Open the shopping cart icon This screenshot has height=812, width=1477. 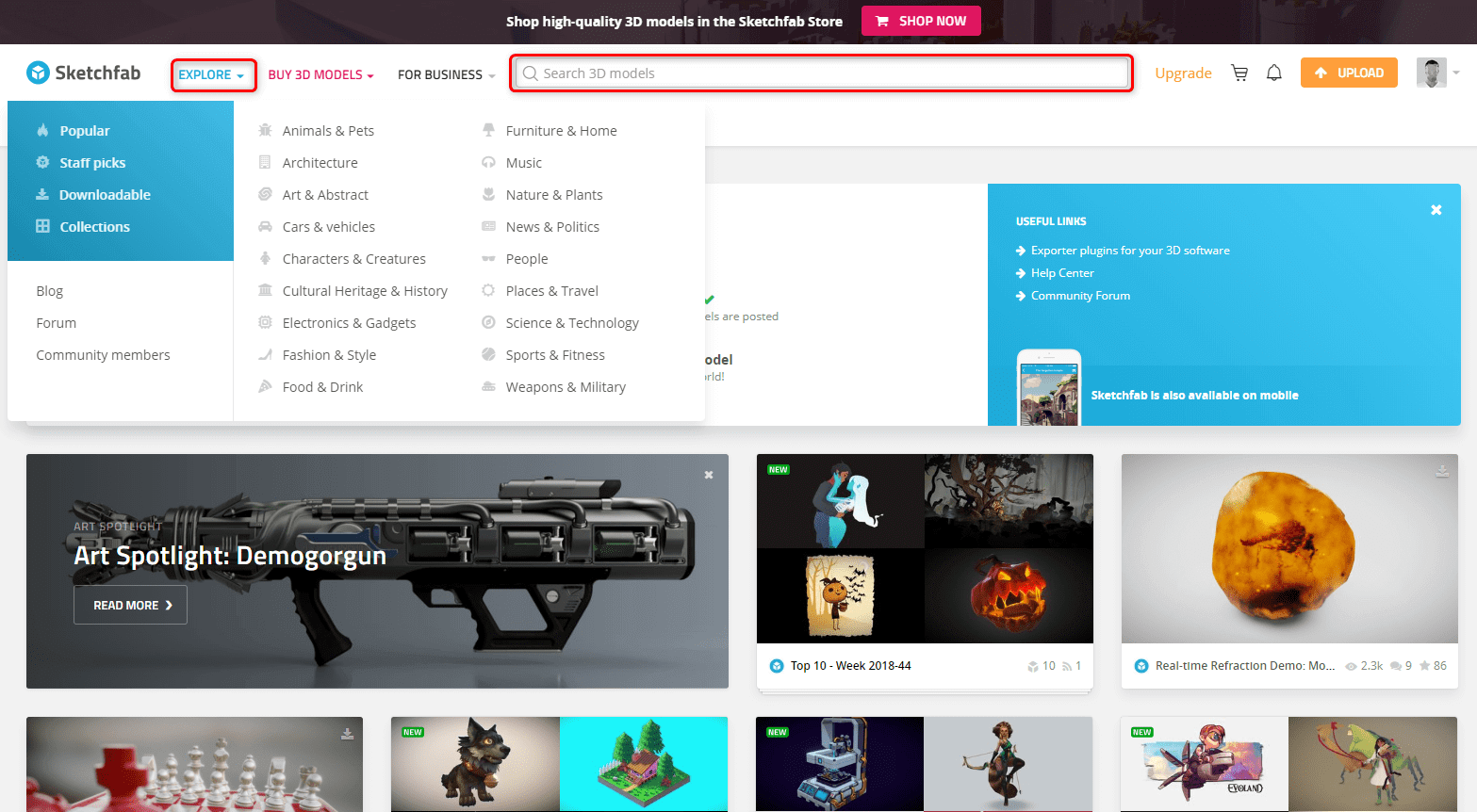1239,73
